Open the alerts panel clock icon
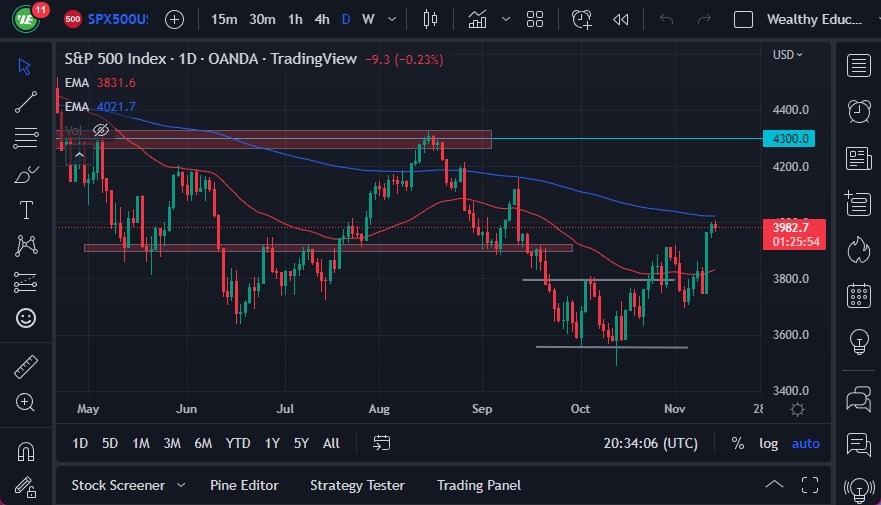Viewport: 881px width, 505px height. pos(858,111)
